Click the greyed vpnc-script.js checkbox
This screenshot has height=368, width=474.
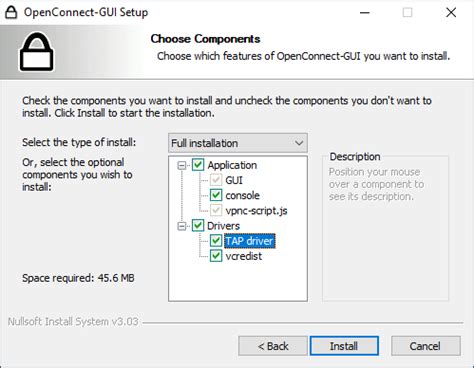tap(216, 210)
